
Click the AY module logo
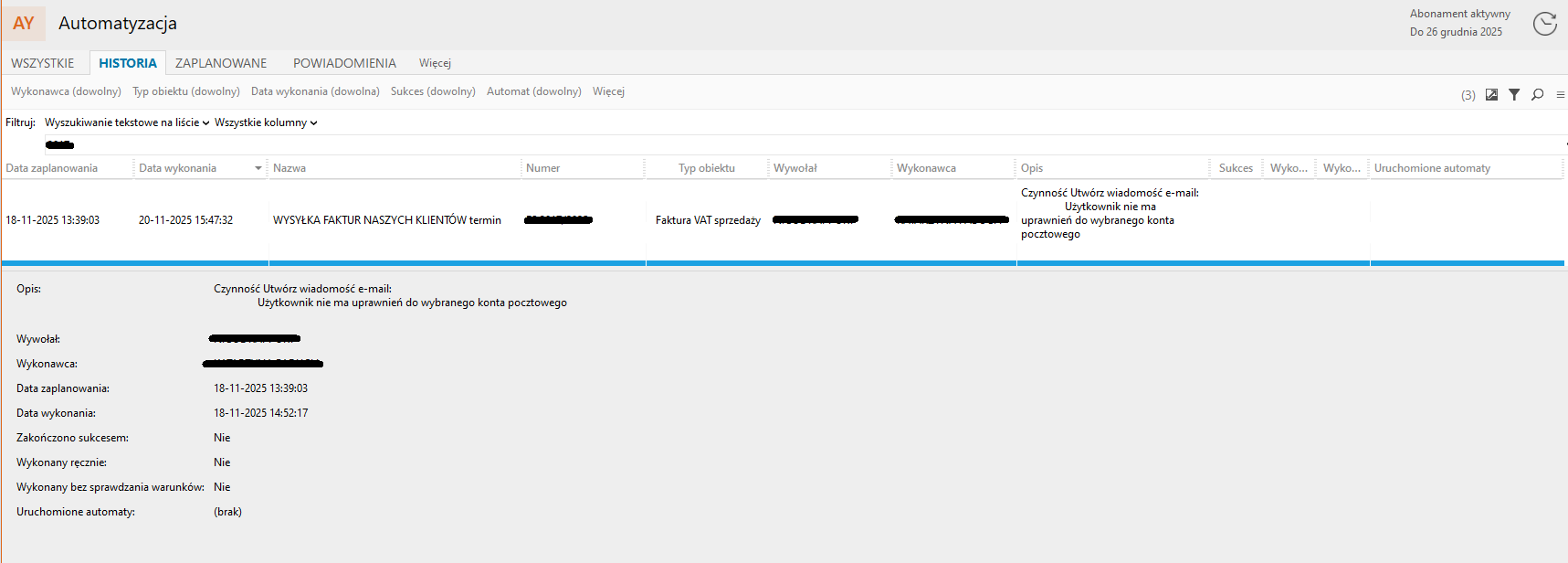point(24,24)
